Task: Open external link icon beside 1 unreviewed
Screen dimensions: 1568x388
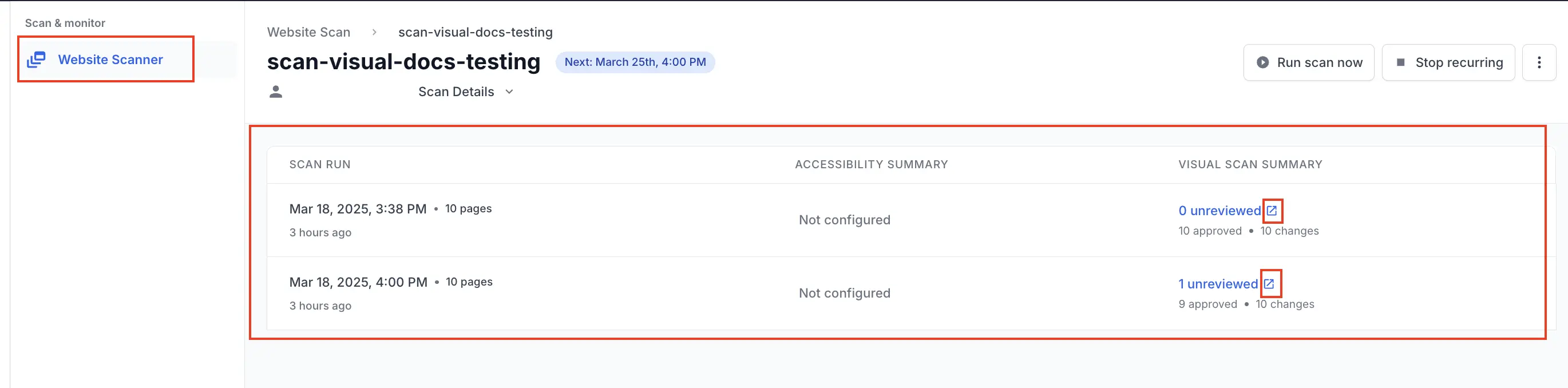Action: [x=1269, y=284]
